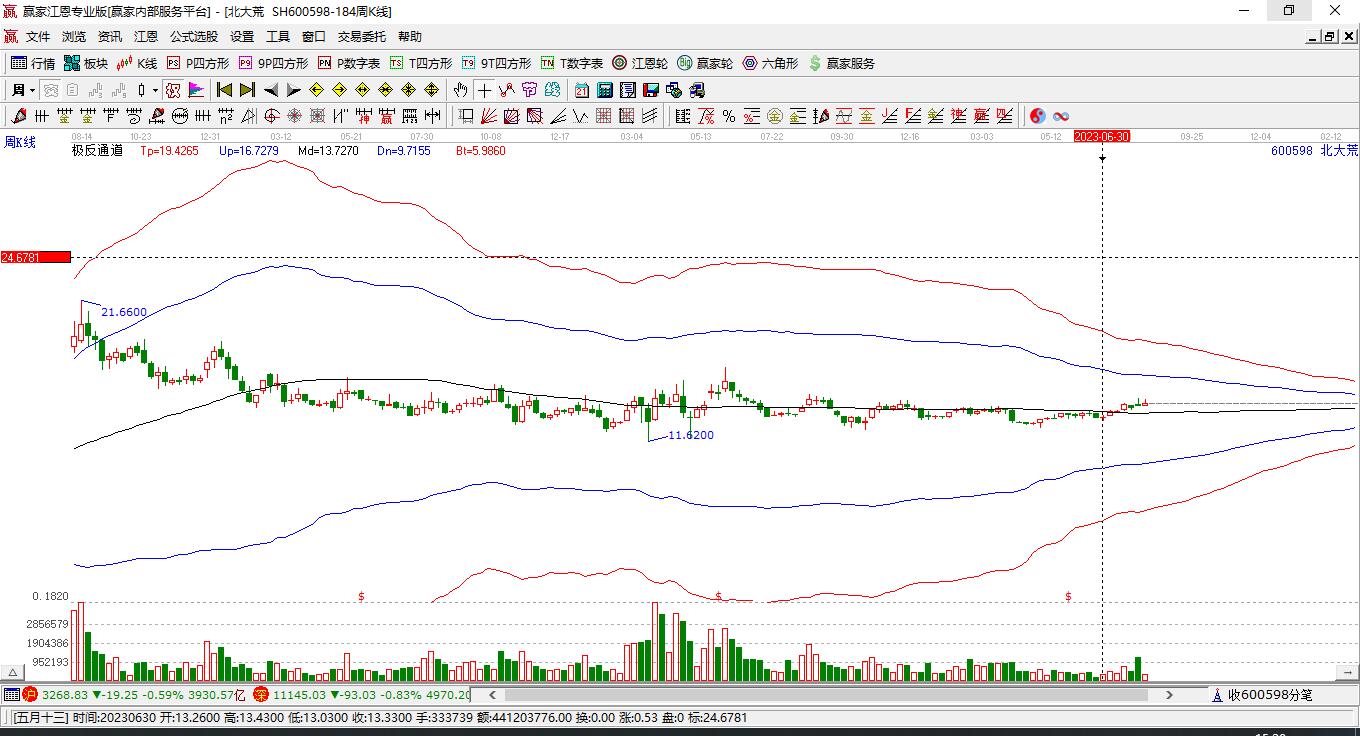
Task: Open the T数字表 tool
Action: [572, 63]
